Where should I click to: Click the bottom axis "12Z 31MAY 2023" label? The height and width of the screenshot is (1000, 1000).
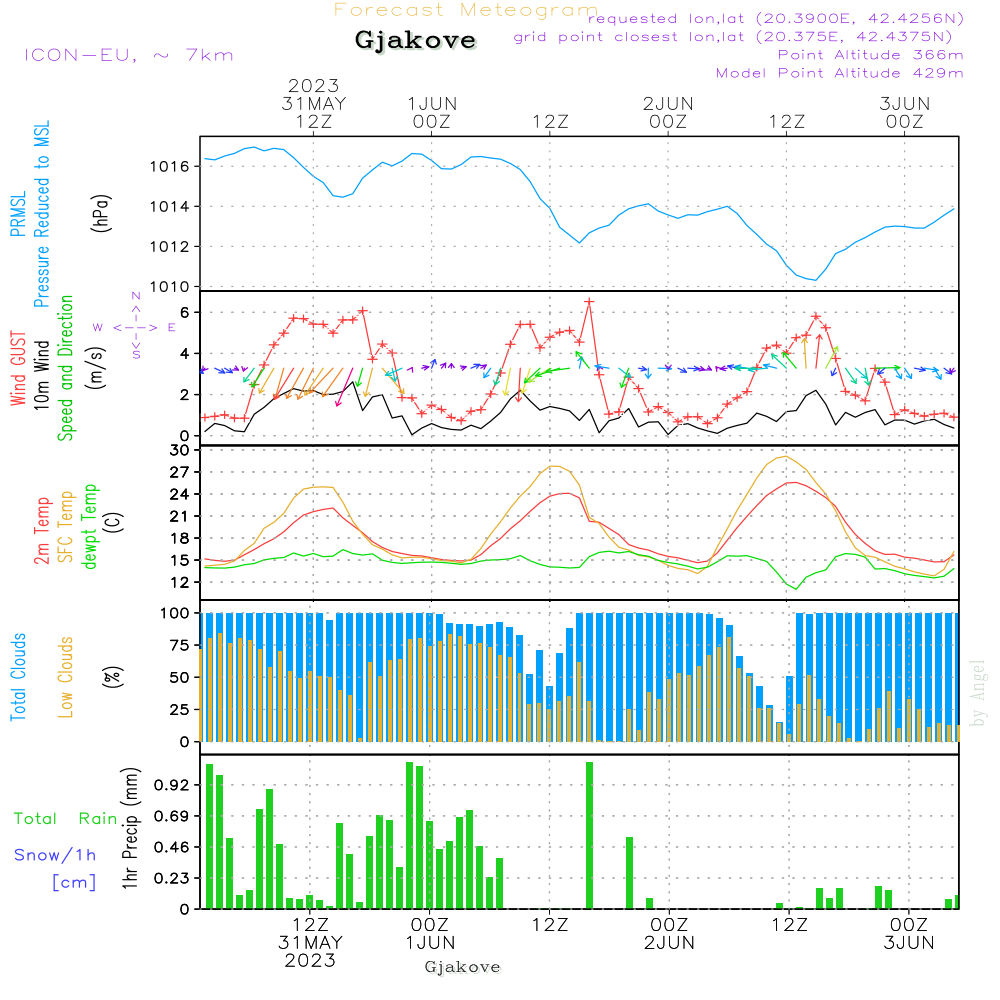coord(311,943)
